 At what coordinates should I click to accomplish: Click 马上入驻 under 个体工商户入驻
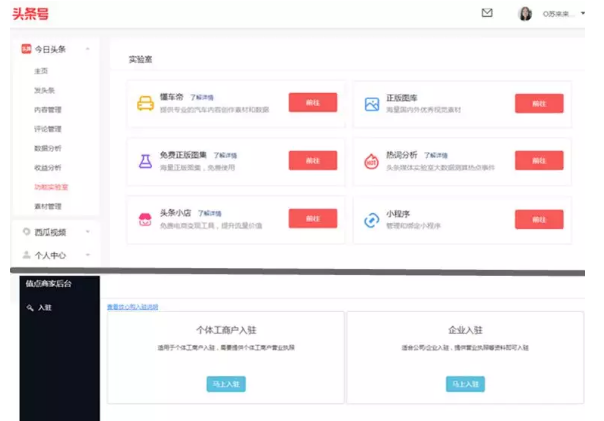point(226,384)
